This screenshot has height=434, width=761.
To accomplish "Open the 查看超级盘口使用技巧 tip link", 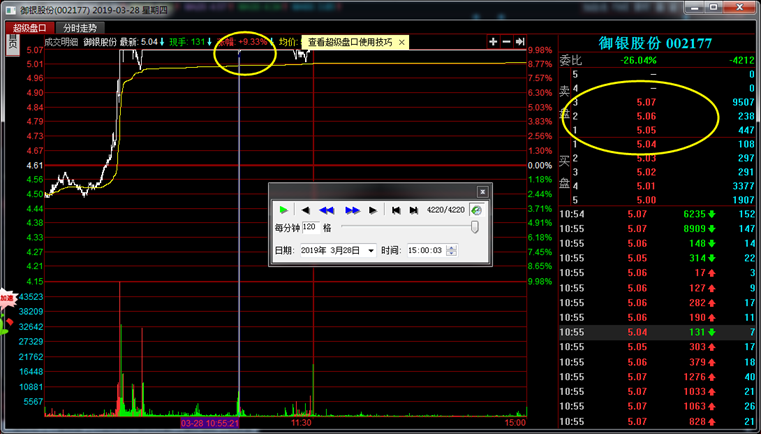I will 349,43.
